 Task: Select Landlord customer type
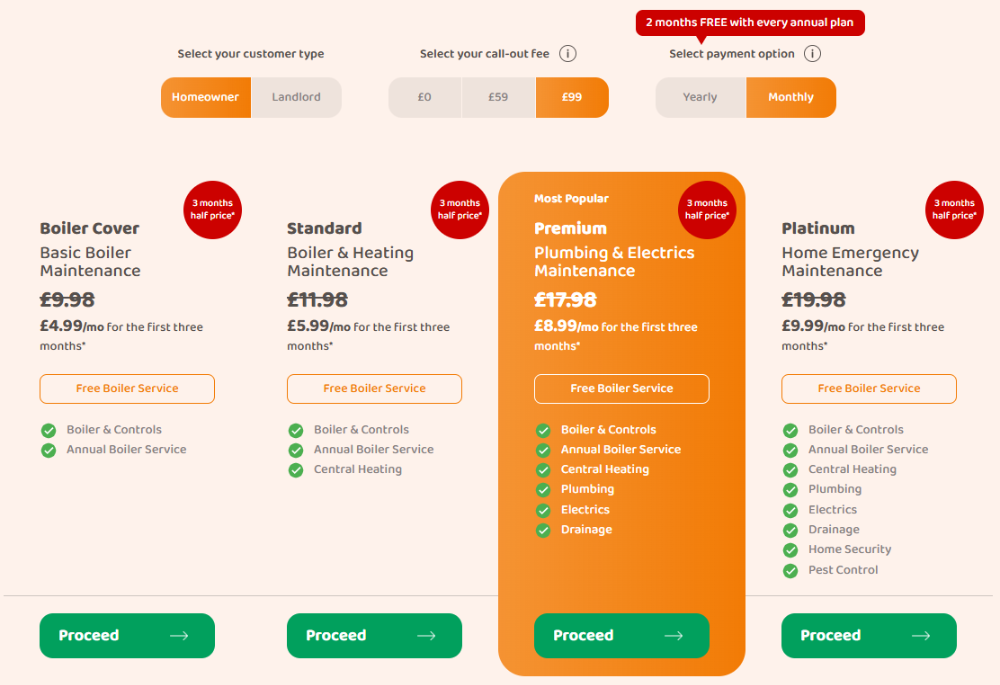[x=297, y=98]
